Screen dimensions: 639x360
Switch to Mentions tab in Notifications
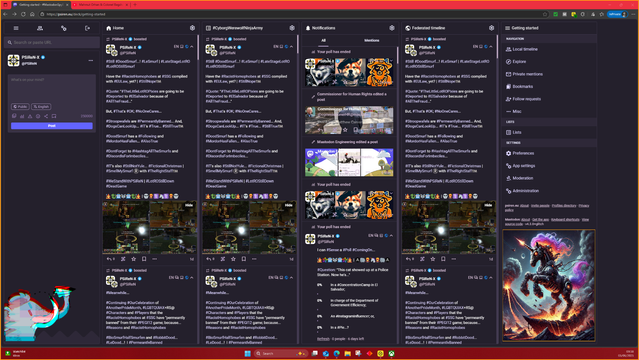point(371,40)
